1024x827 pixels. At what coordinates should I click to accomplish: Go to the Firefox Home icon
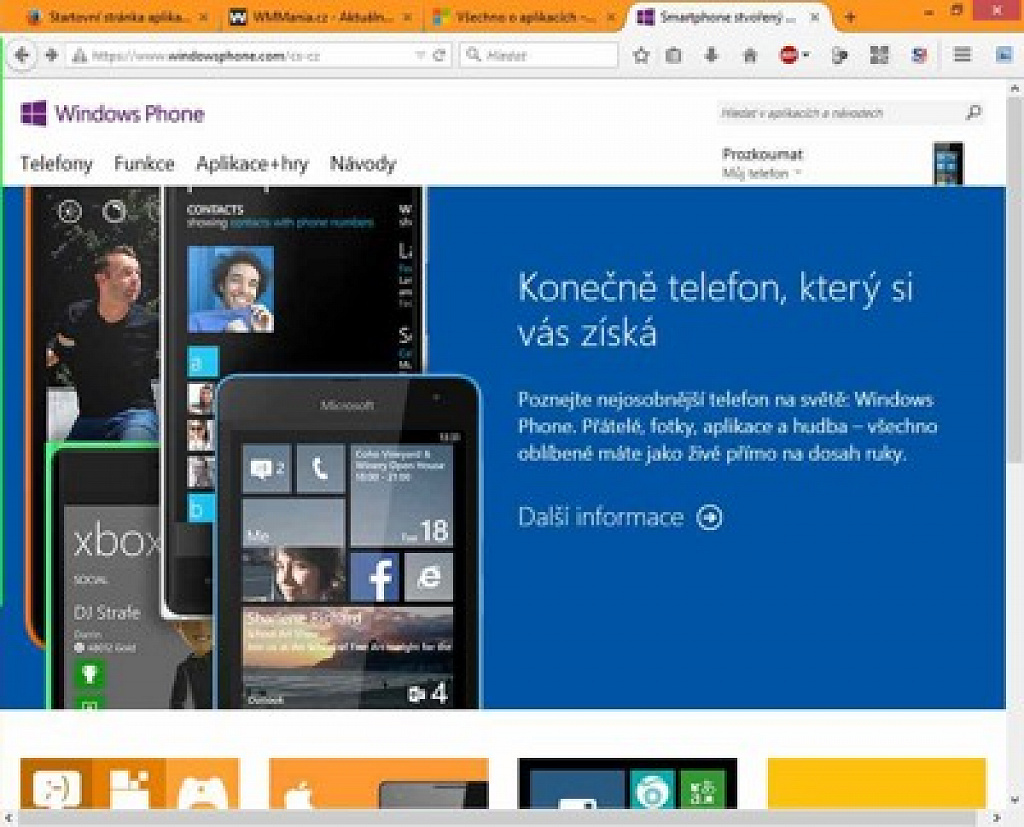750,56
